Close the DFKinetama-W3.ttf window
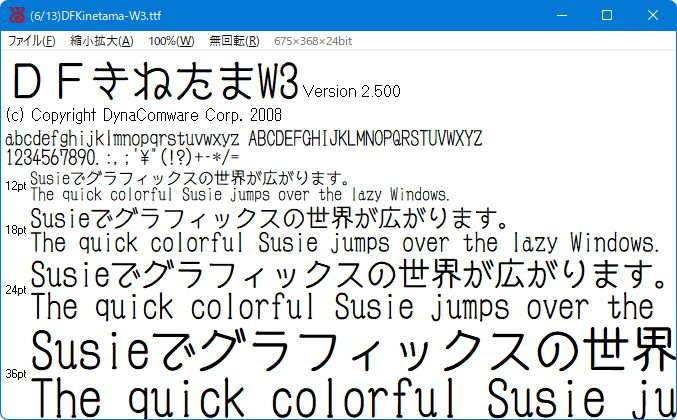 coord(653,16)
